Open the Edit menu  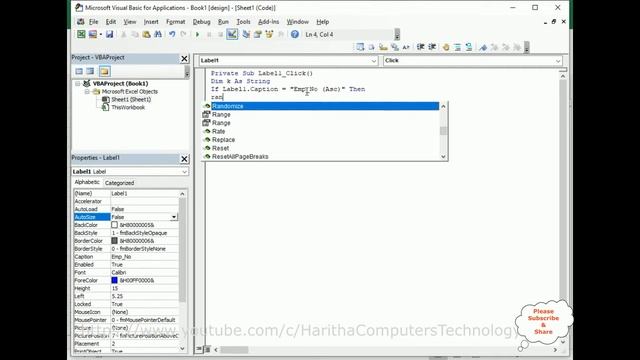click(111, 22)
